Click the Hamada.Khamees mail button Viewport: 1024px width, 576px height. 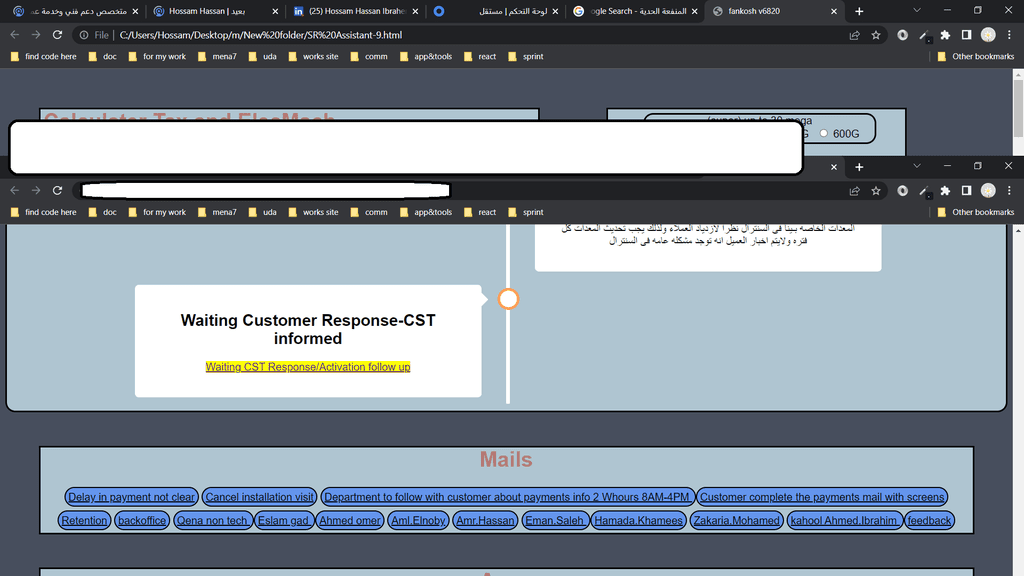click(639, 520)
